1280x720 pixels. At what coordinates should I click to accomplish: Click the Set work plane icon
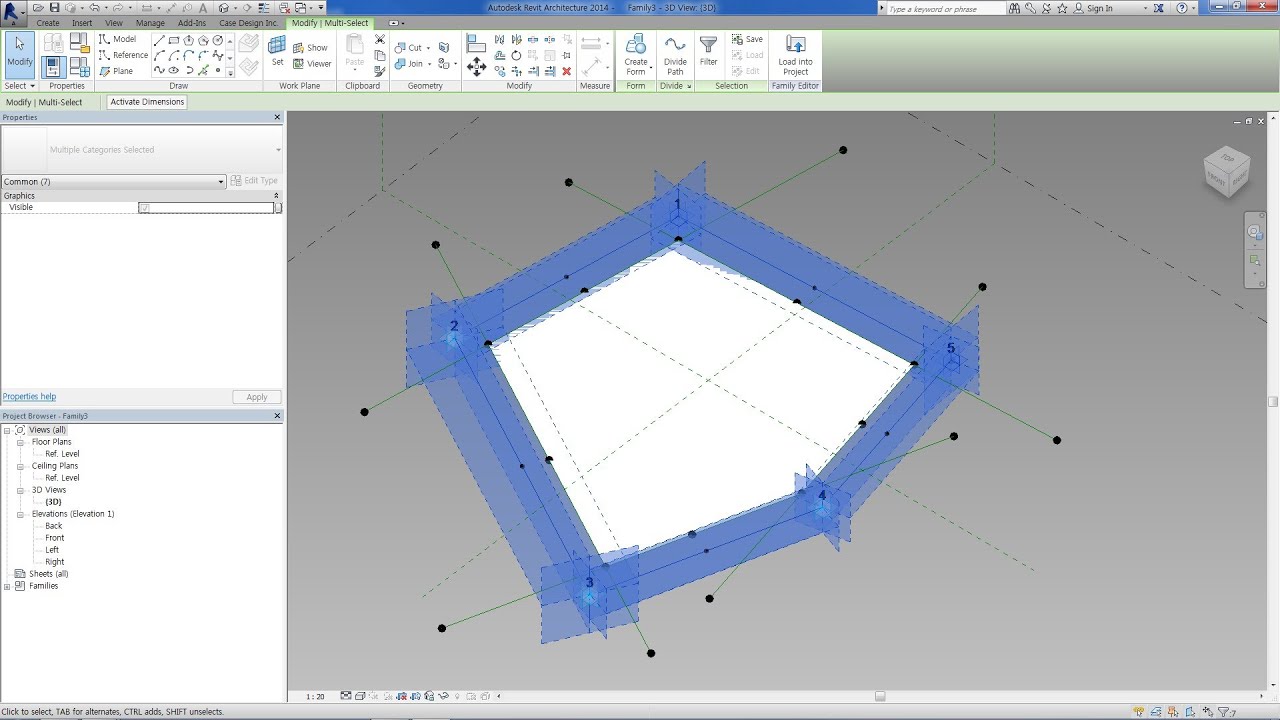pos(277,51)
